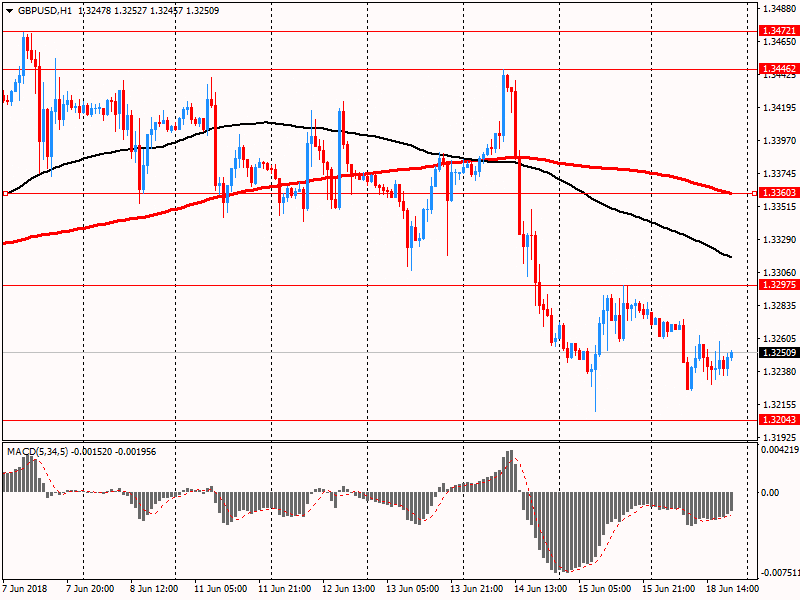Click the 11 Jun 05:00 time label
This screenshot has height=600, width=800.
[x=220, y=589]
